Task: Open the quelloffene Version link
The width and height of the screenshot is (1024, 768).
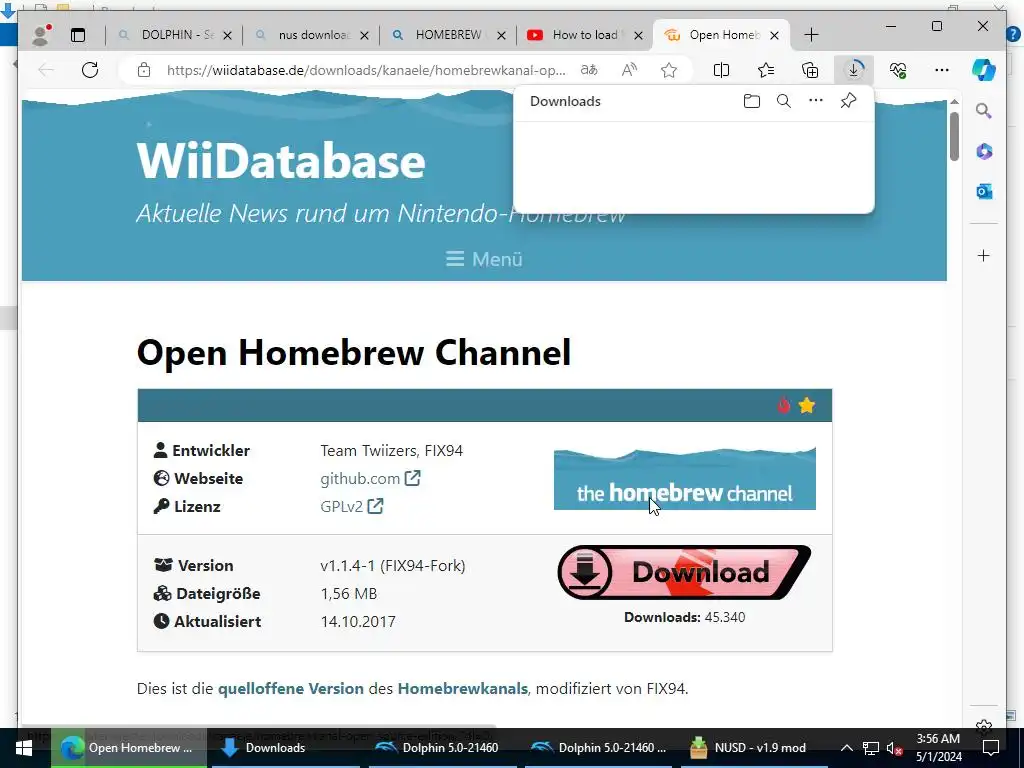Action: coord(291,688)
